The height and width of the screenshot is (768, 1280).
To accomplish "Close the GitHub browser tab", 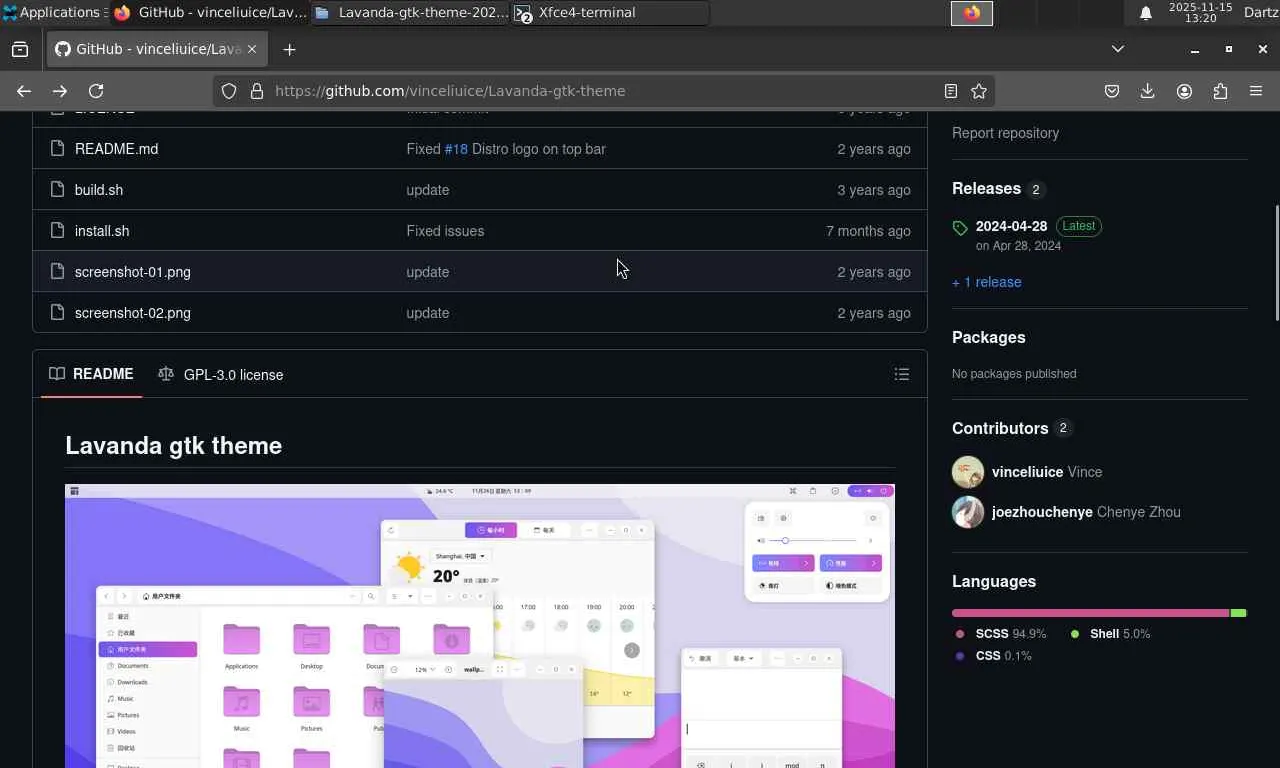I will pos(252,49).
